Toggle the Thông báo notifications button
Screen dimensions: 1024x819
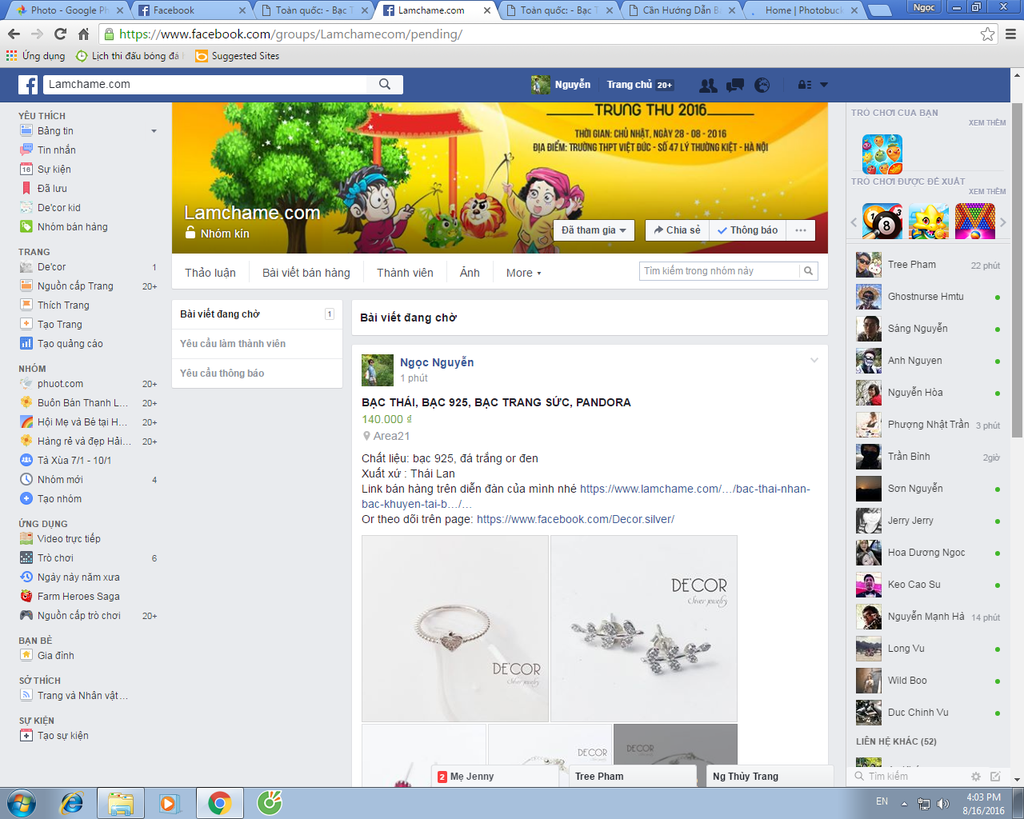click(748, 230)
